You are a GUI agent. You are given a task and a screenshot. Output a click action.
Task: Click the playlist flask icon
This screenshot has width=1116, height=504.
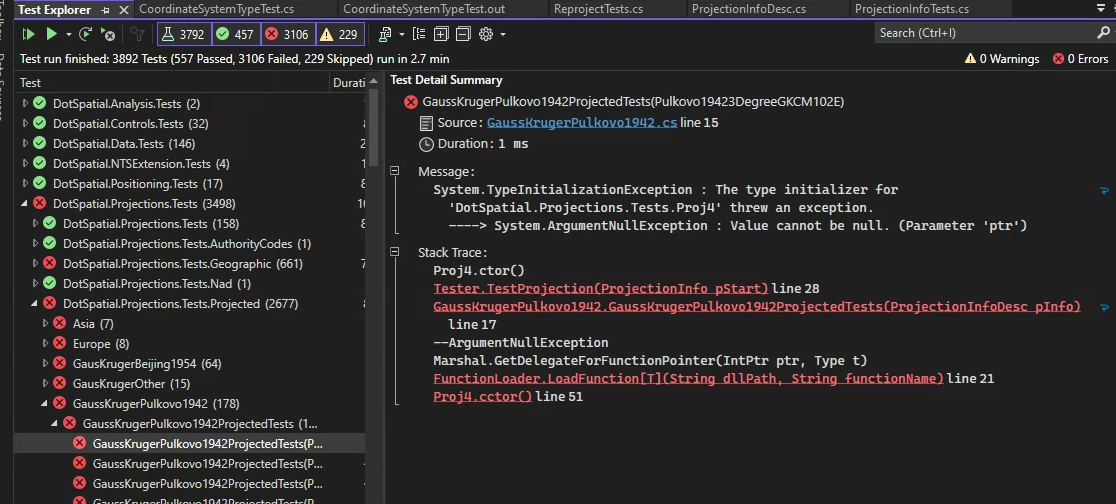(x=385, y=33)
